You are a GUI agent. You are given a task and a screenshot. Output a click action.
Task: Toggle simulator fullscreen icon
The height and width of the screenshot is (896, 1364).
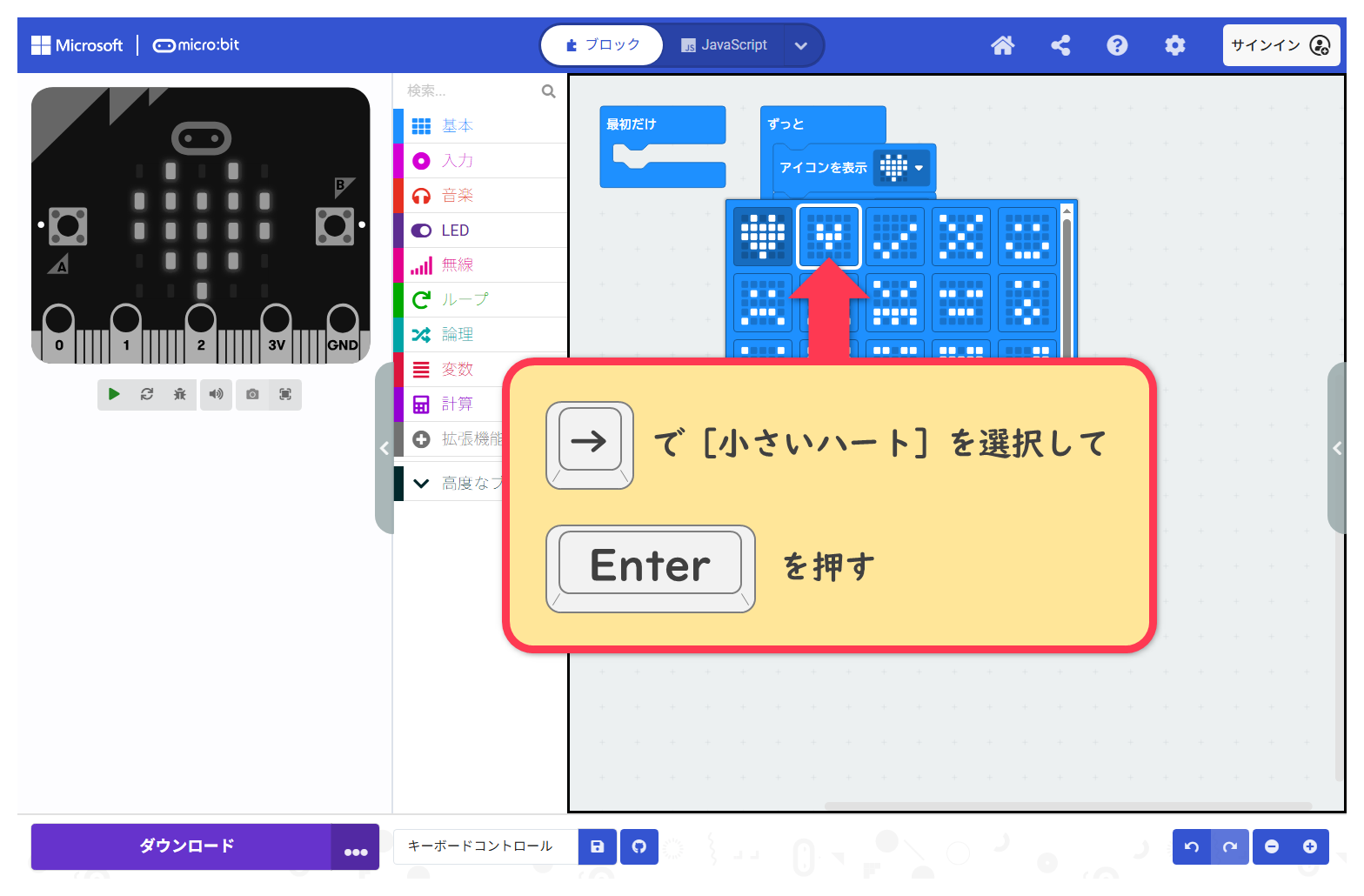pyautogui.click(x=285, y=394)
